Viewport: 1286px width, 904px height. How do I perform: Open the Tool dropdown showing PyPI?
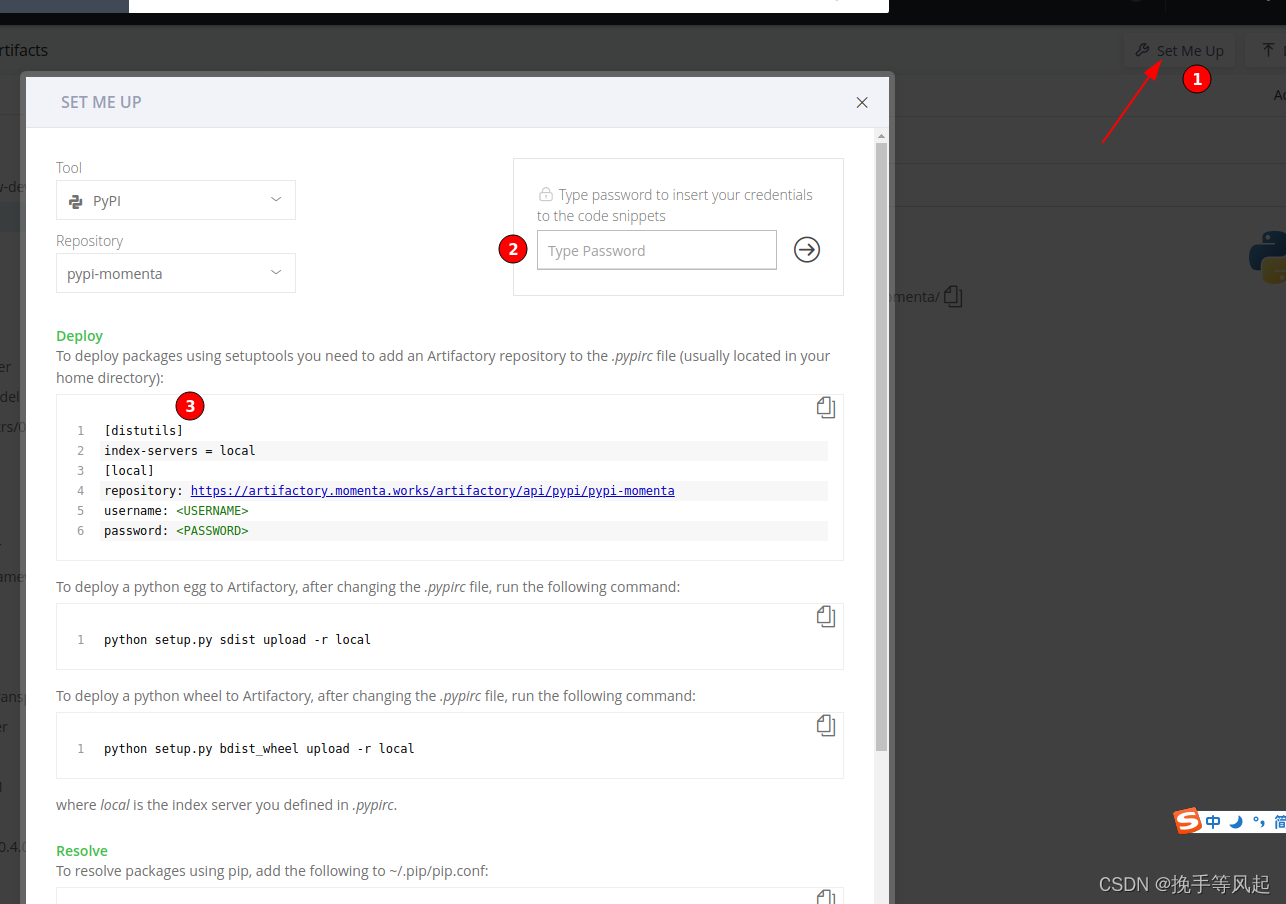click(176, 200)
